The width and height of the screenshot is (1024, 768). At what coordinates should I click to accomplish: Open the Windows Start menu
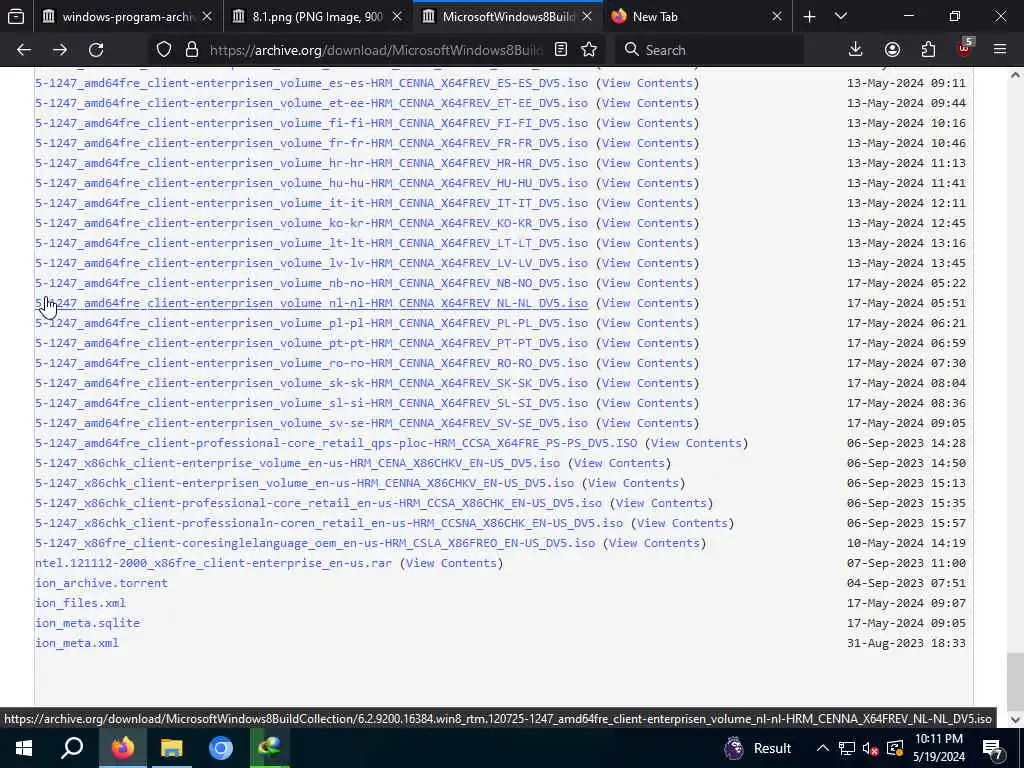pyautogui.click(x=24, y=748)
